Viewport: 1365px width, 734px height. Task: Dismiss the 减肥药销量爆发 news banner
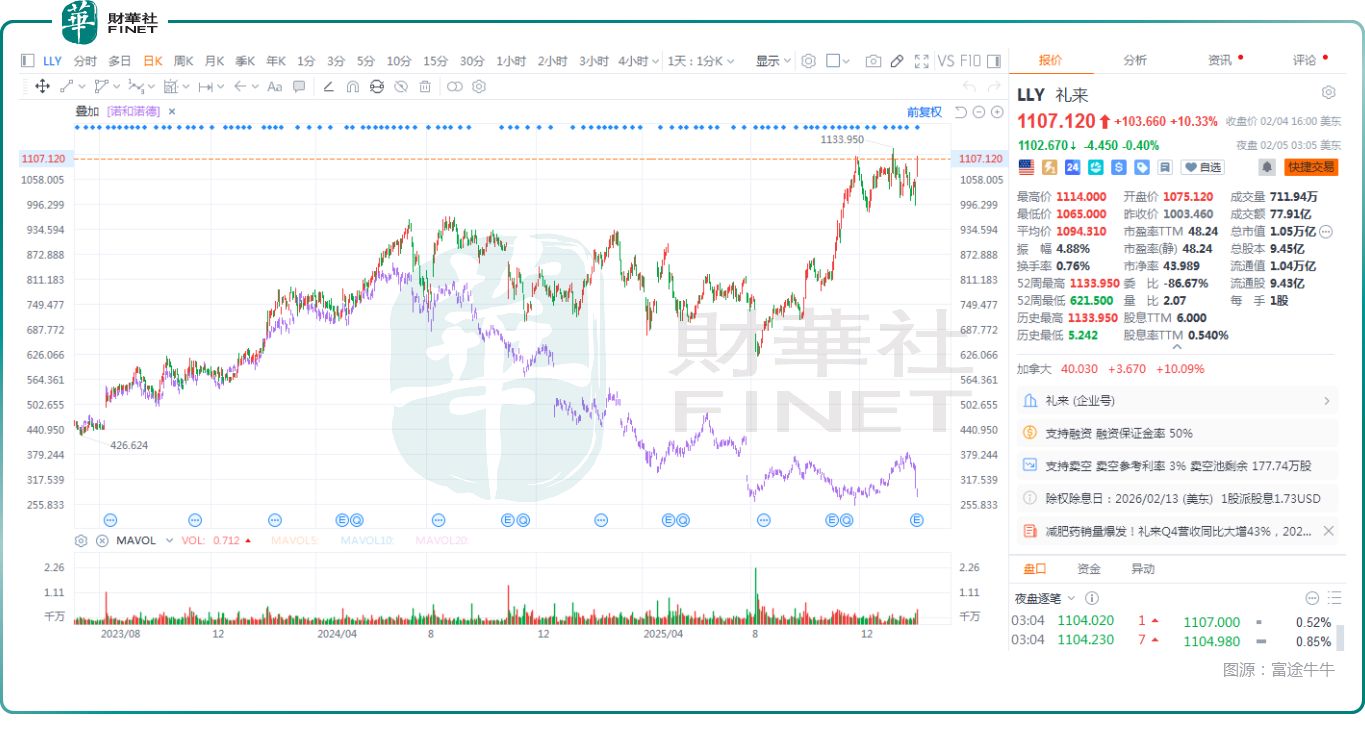(x=1328, y=531)
